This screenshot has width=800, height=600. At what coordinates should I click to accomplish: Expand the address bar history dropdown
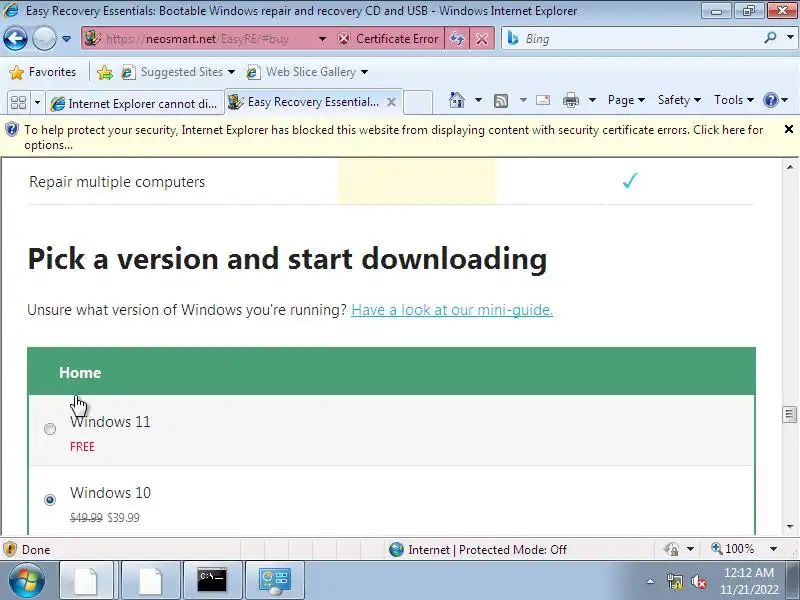(x=322, y=39)
